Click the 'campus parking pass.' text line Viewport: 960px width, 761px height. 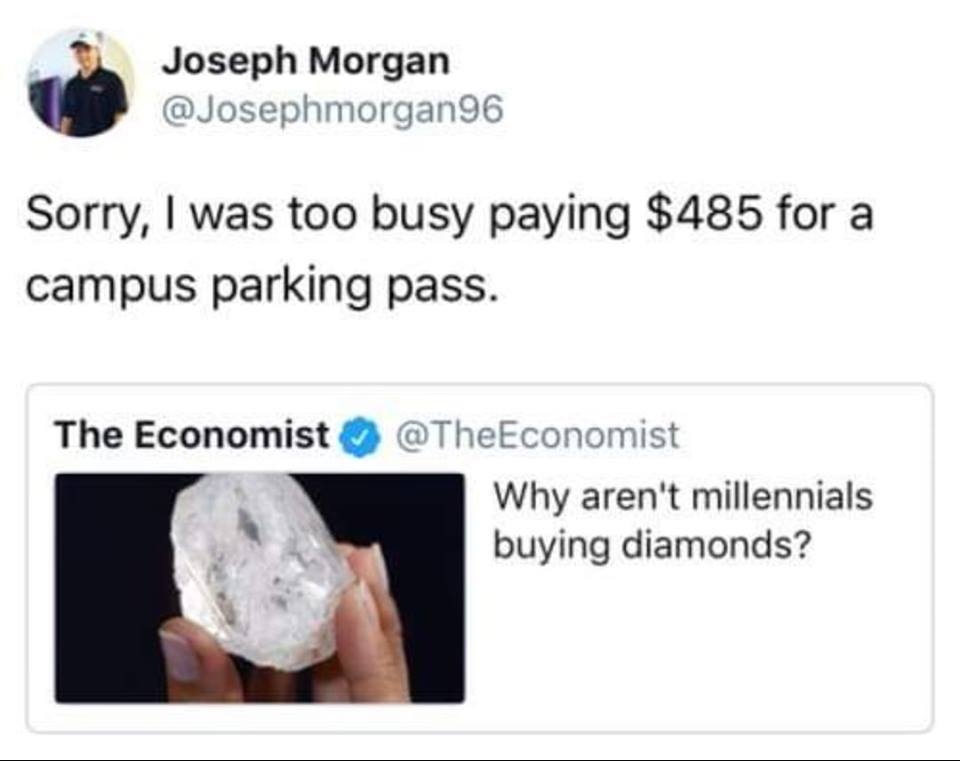[x=260, y=287]
